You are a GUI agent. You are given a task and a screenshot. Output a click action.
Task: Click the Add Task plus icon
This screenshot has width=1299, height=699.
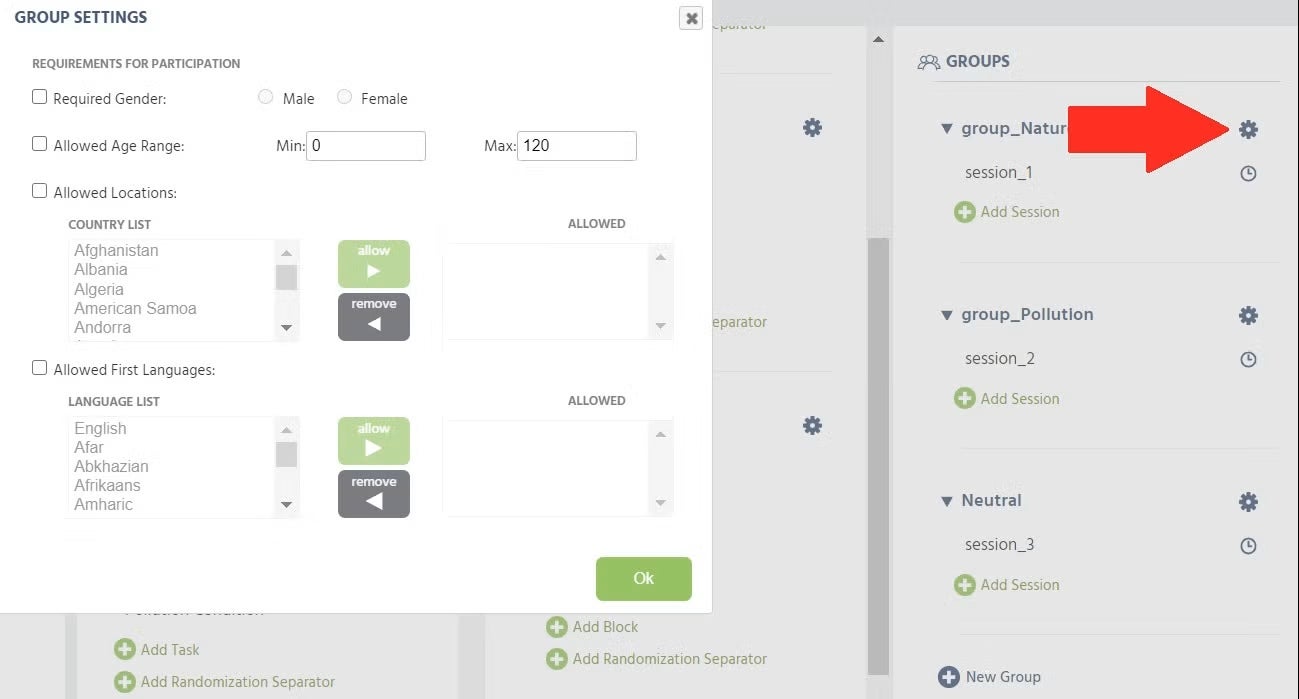point(124,650)
